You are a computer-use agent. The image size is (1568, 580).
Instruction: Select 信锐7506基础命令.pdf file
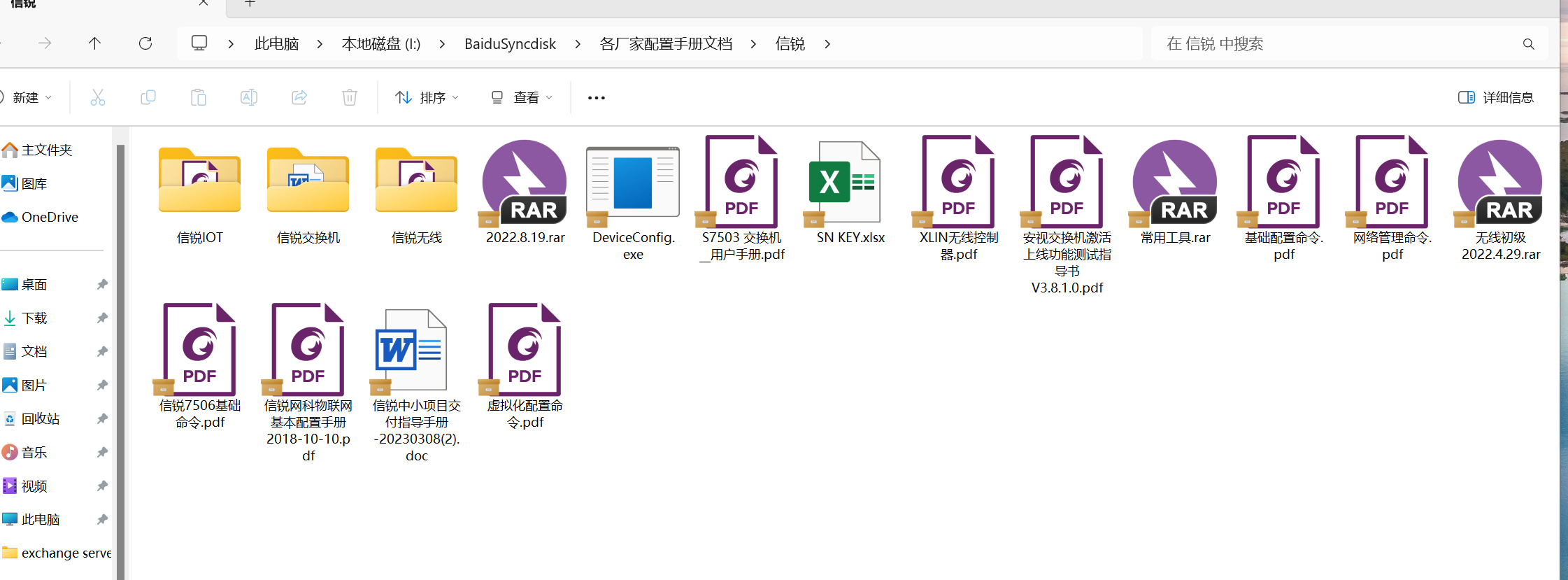pyautogui.click(x=200, y=367)
